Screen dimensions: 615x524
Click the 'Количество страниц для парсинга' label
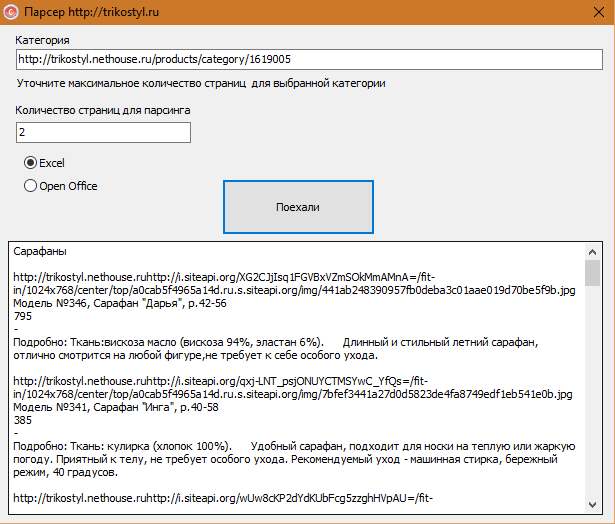click(103, 110)
